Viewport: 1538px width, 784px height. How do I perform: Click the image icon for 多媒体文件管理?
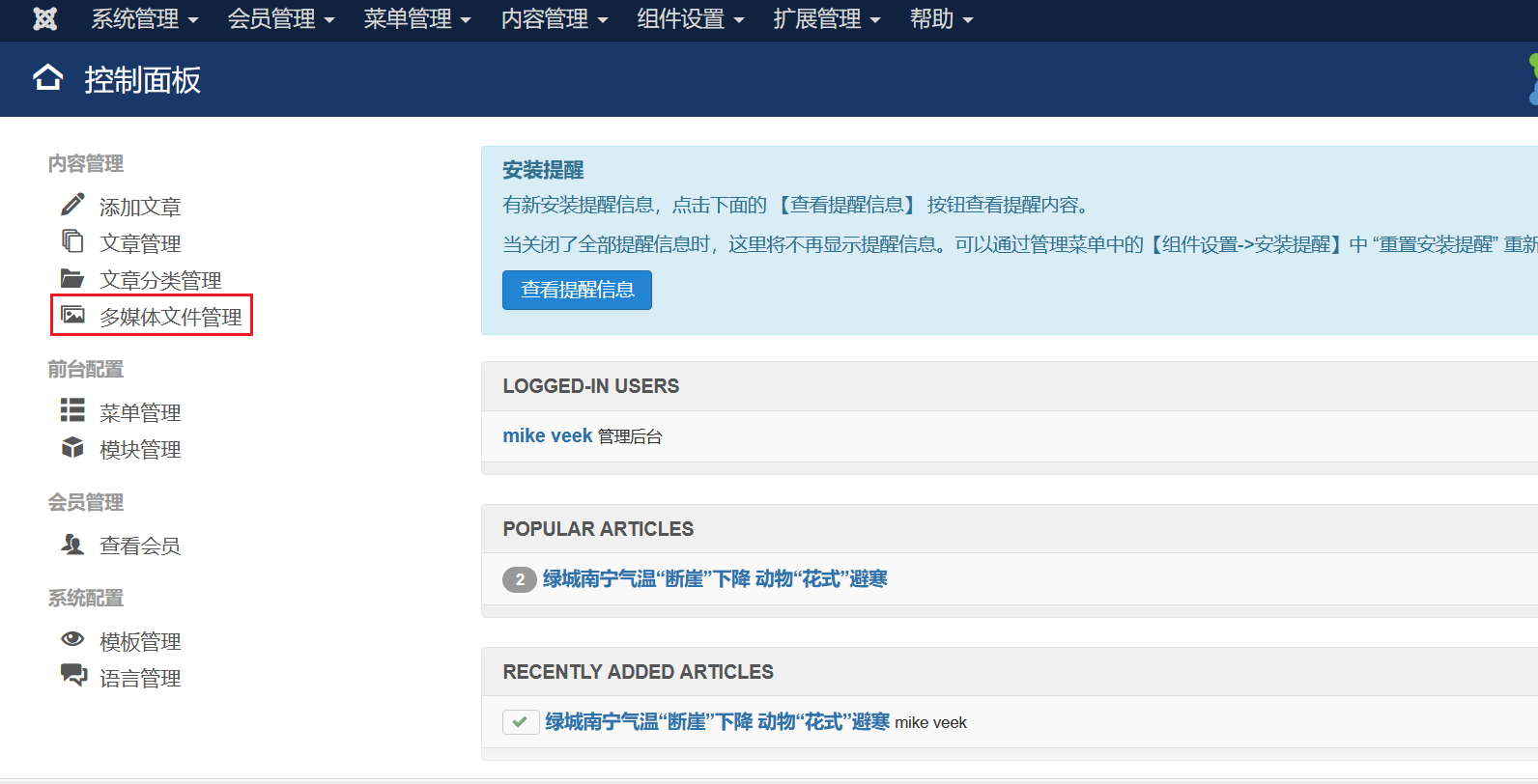[x=72, y=315]
